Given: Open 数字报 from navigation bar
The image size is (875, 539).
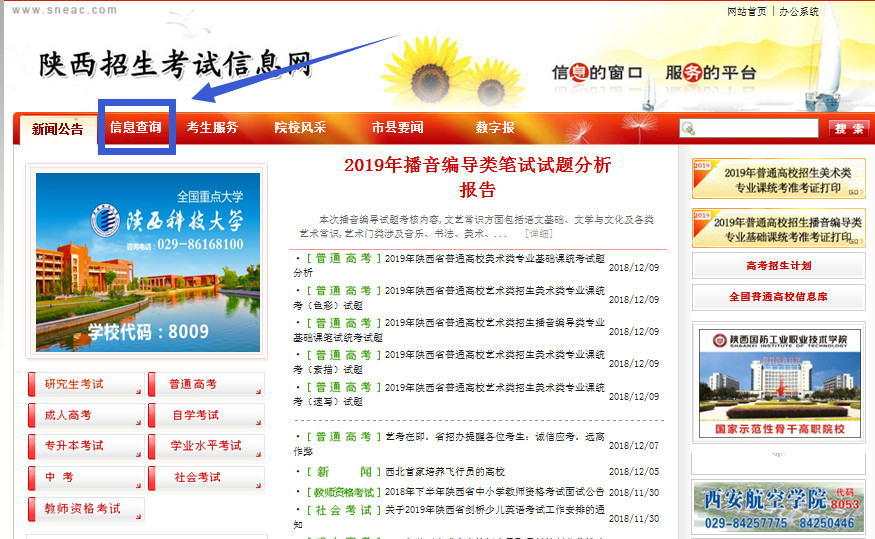Looking at the screenshot, I should 495,128.
